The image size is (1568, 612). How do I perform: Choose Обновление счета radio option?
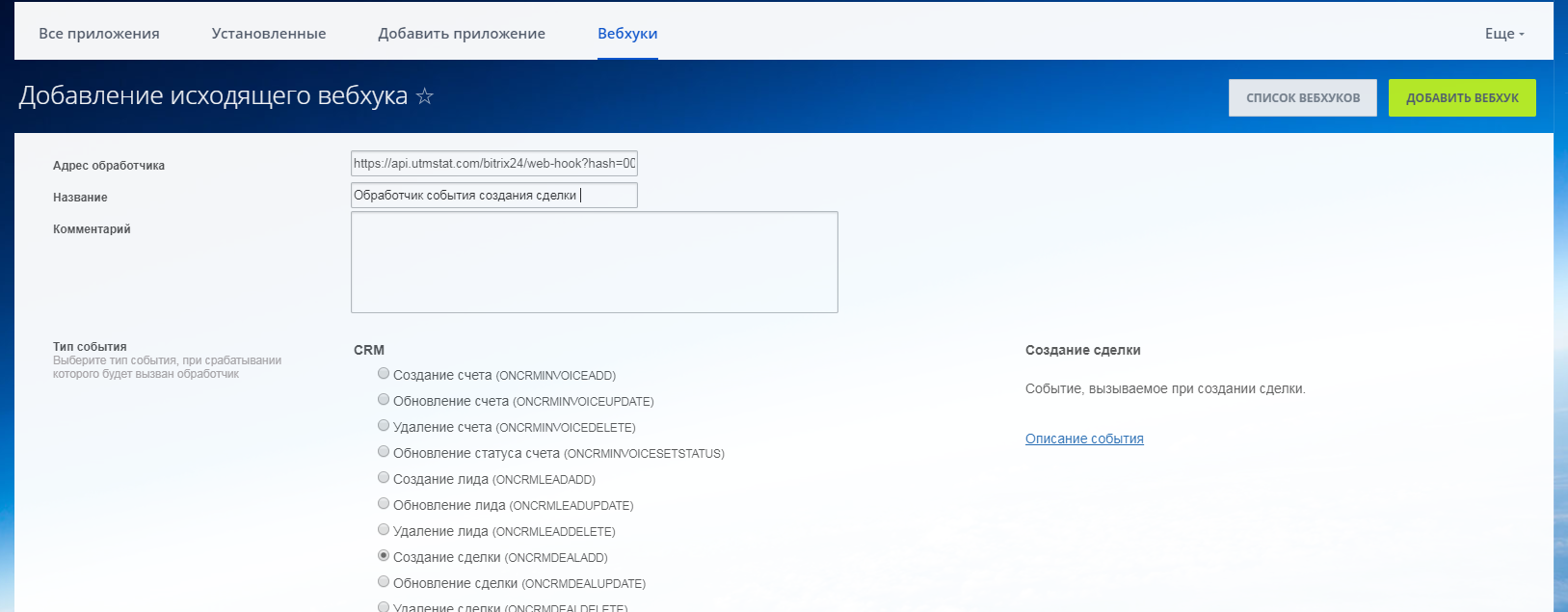coord(384,400)
